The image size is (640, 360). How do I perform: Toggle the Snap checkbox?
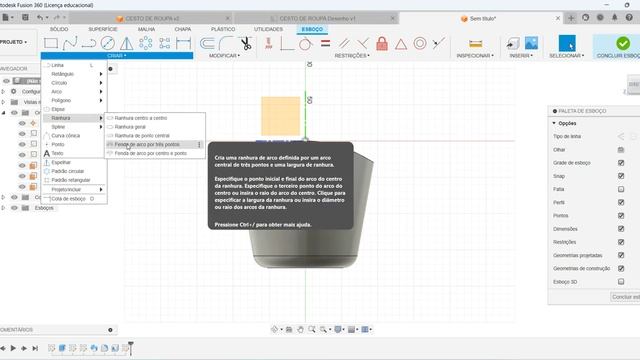coord(621,176)
